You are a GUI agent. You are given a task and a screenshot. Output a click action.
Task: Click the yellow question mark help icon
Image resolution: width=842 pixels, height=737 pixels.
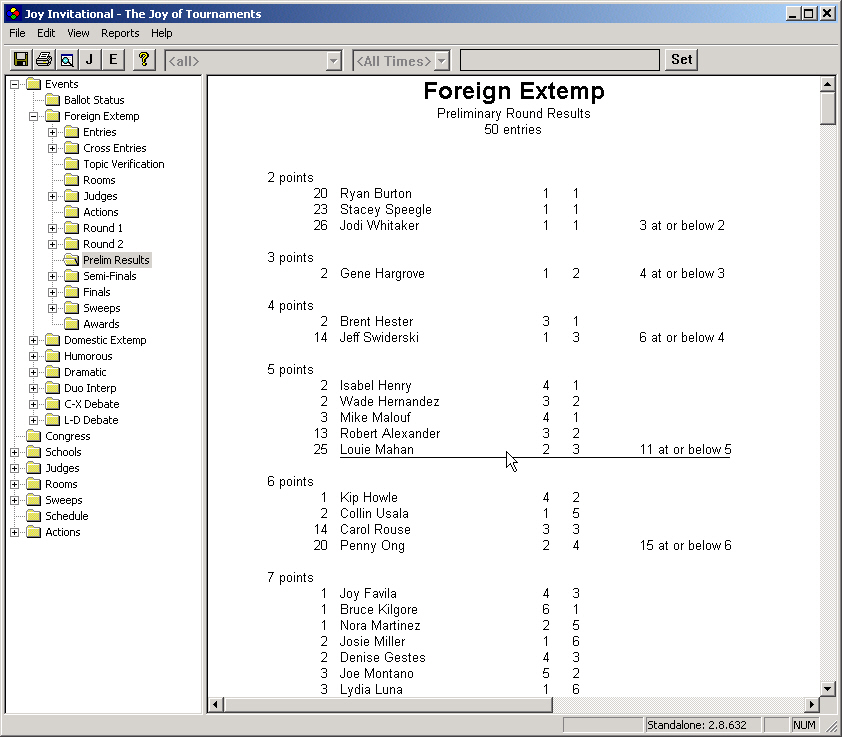144,60
